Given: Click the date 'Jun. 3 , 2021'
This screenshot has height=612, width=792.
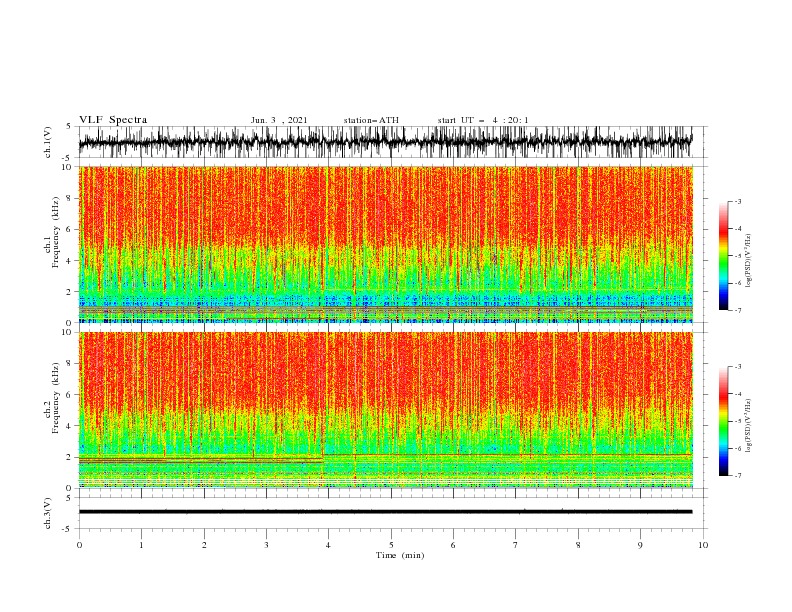Looking at the screenshot, I should click(279, 120).
